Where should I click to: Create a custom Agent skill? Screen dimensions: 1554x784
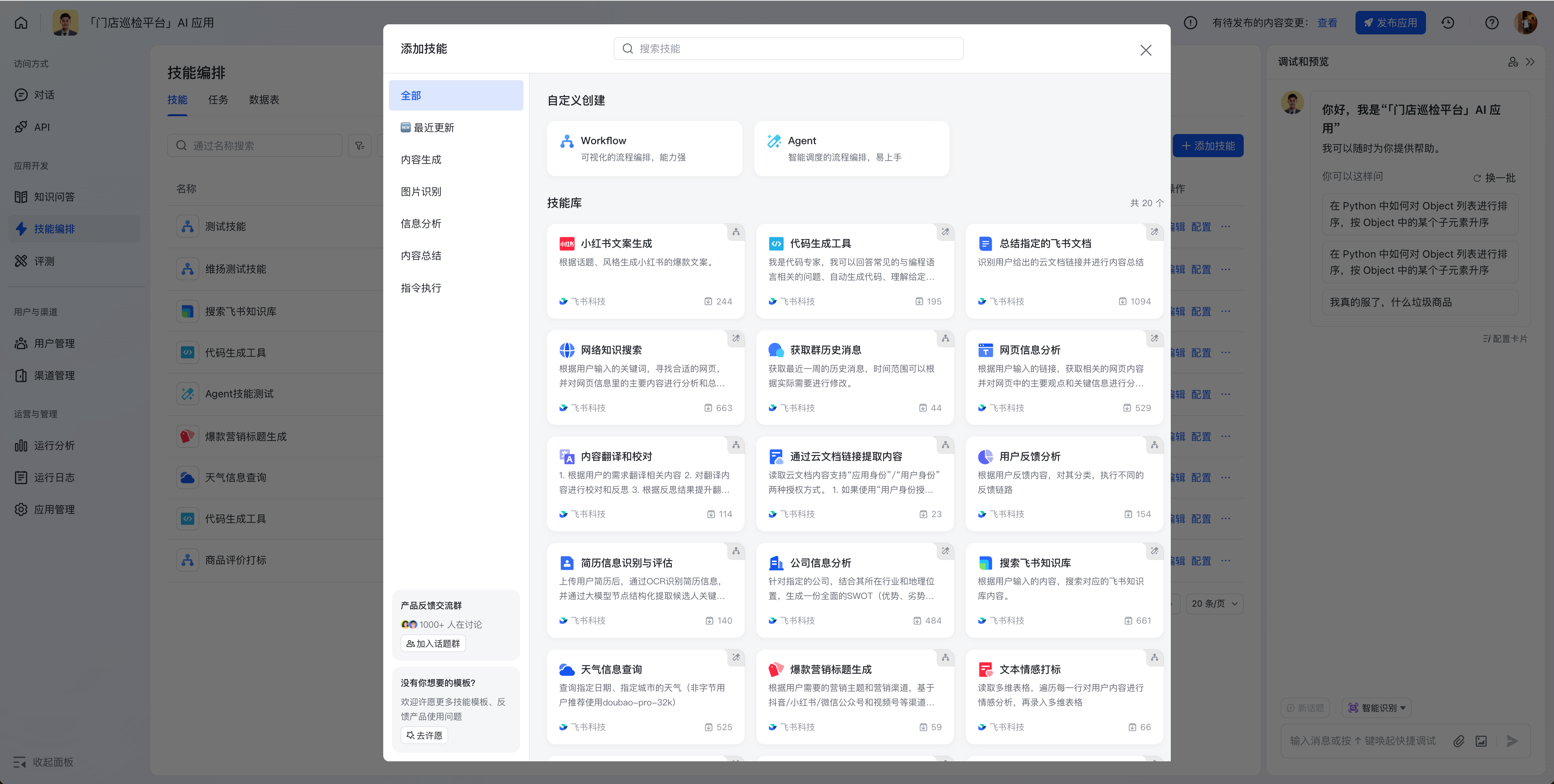[x=852, y=148]
